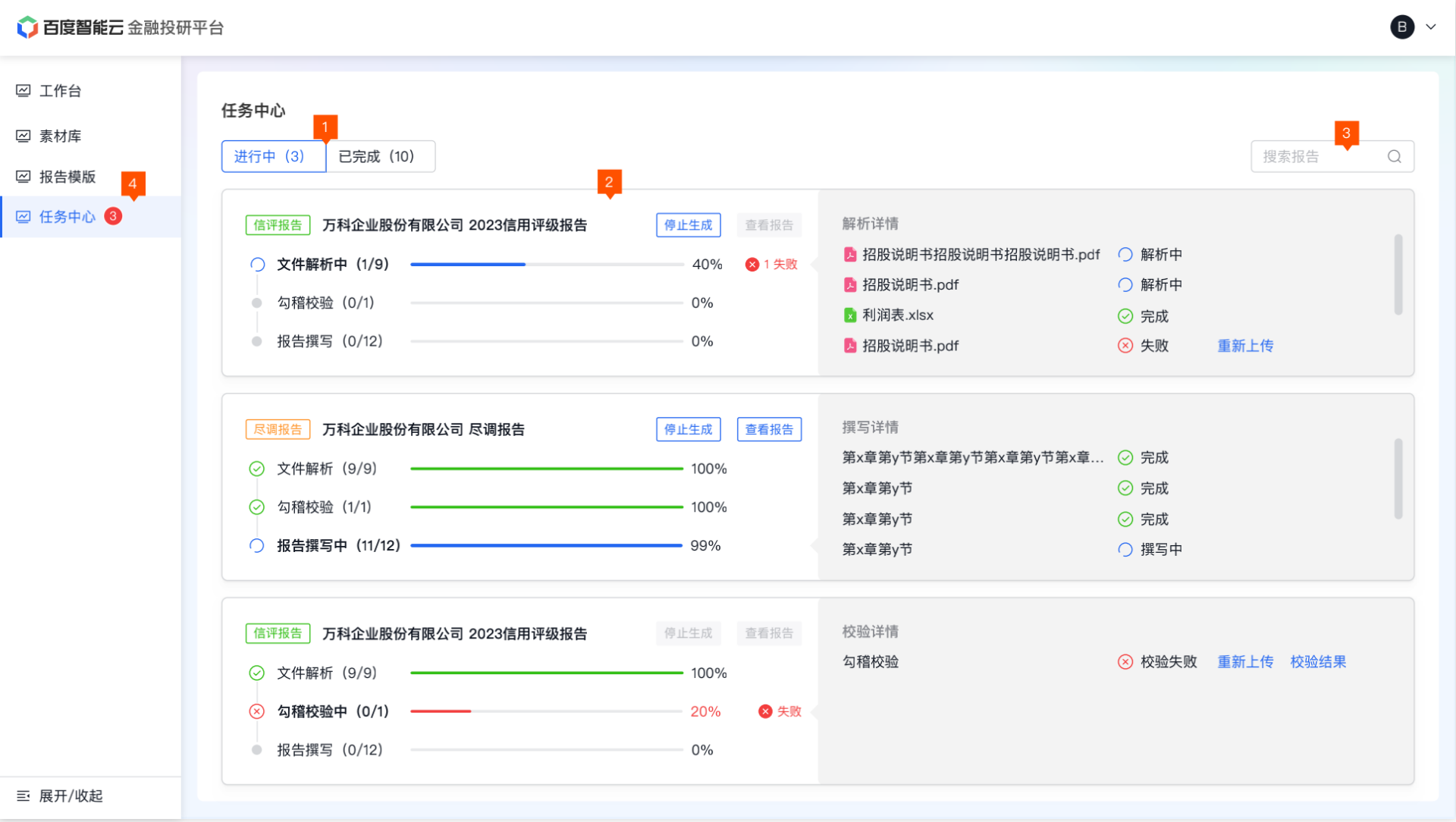Click Excel icon of 利润表.xlsx
The image size is (1456, 822).
pos(850,315)
